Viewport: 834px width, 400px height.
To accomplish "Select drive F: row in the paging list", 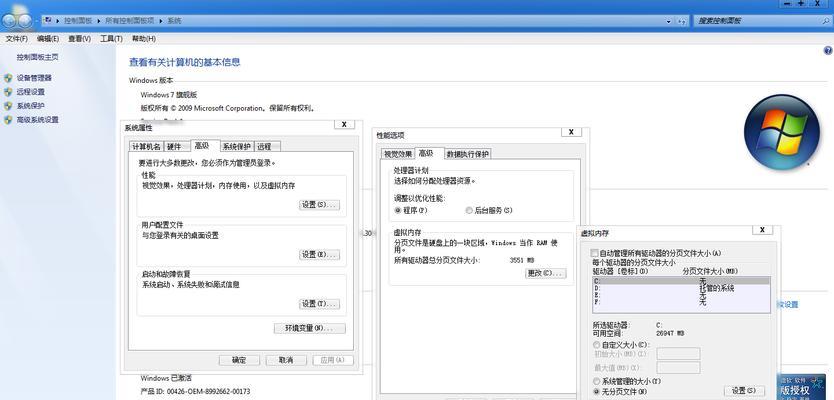I will point(681,302).
